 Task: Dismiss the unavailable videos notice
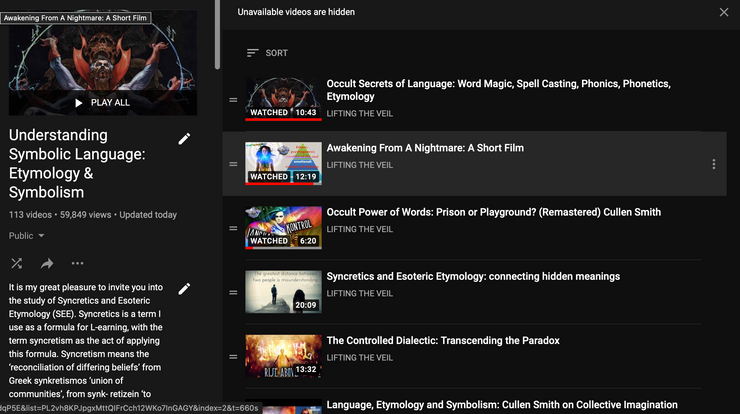(x=724, y=12)
